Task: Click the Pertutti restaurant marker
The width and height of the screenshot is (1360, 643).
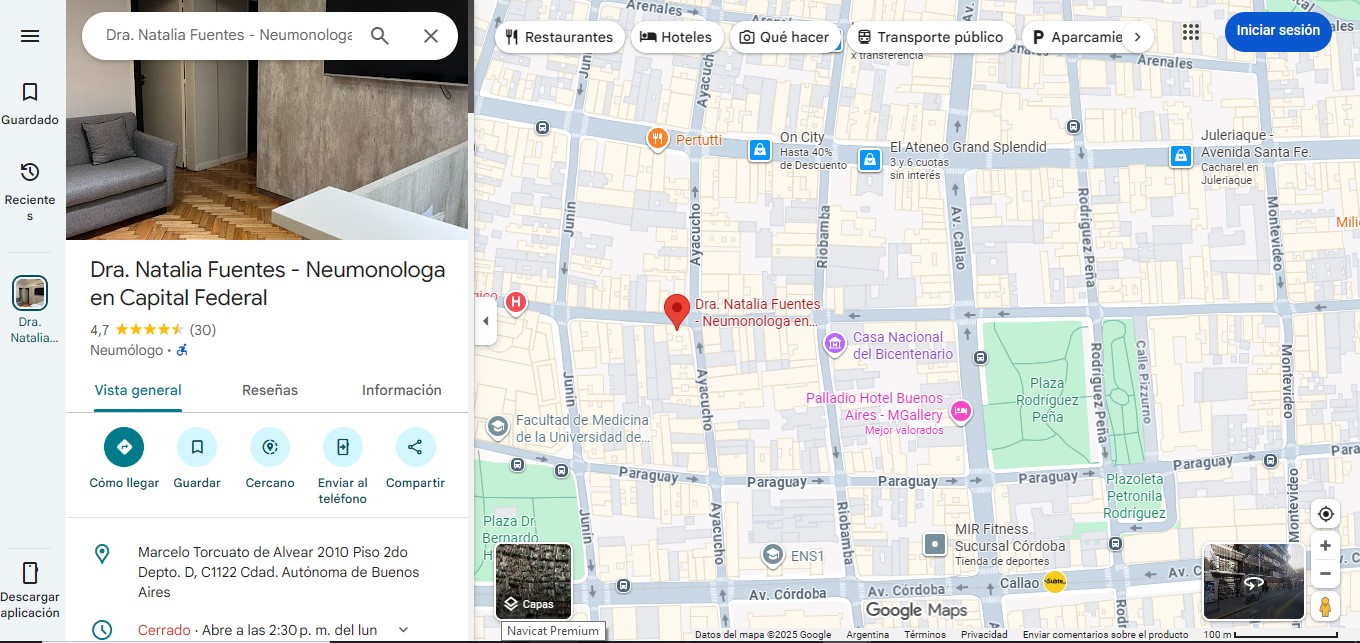Action: (657, 140)
